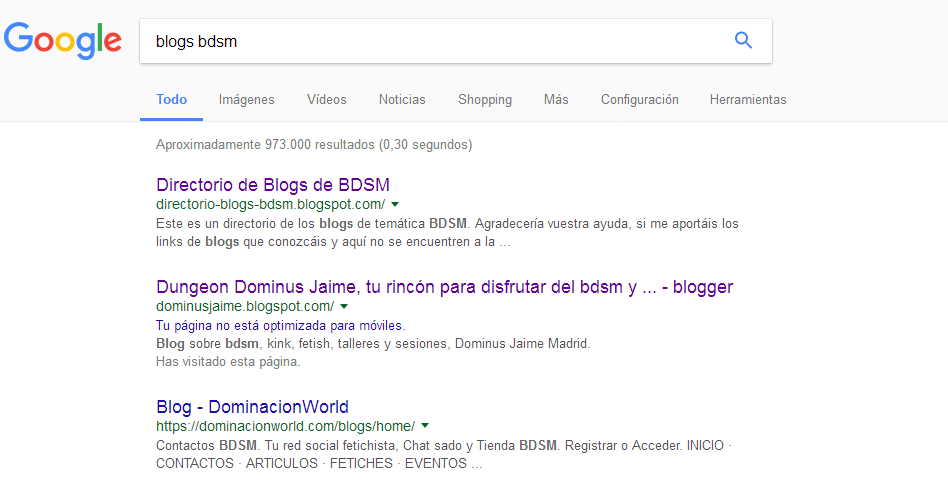This screenshot has height=488, width=948.
Task: Open the Vídeos tab
Action: [x=326, y=99]
